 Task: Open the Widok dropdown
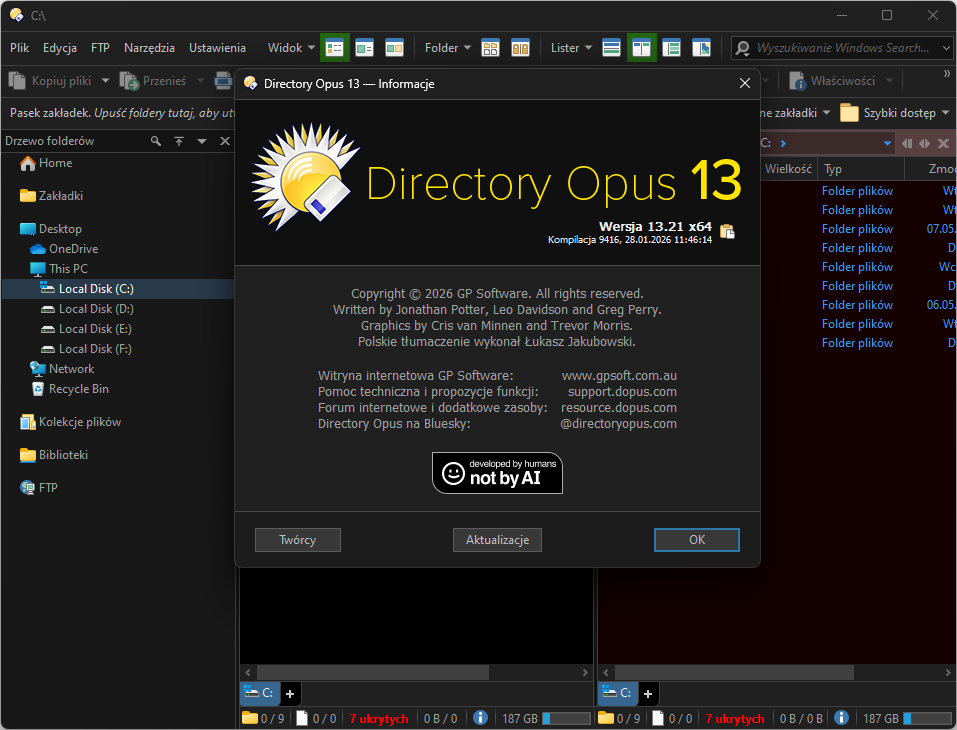pyautogui.click(x=291, y=48)
